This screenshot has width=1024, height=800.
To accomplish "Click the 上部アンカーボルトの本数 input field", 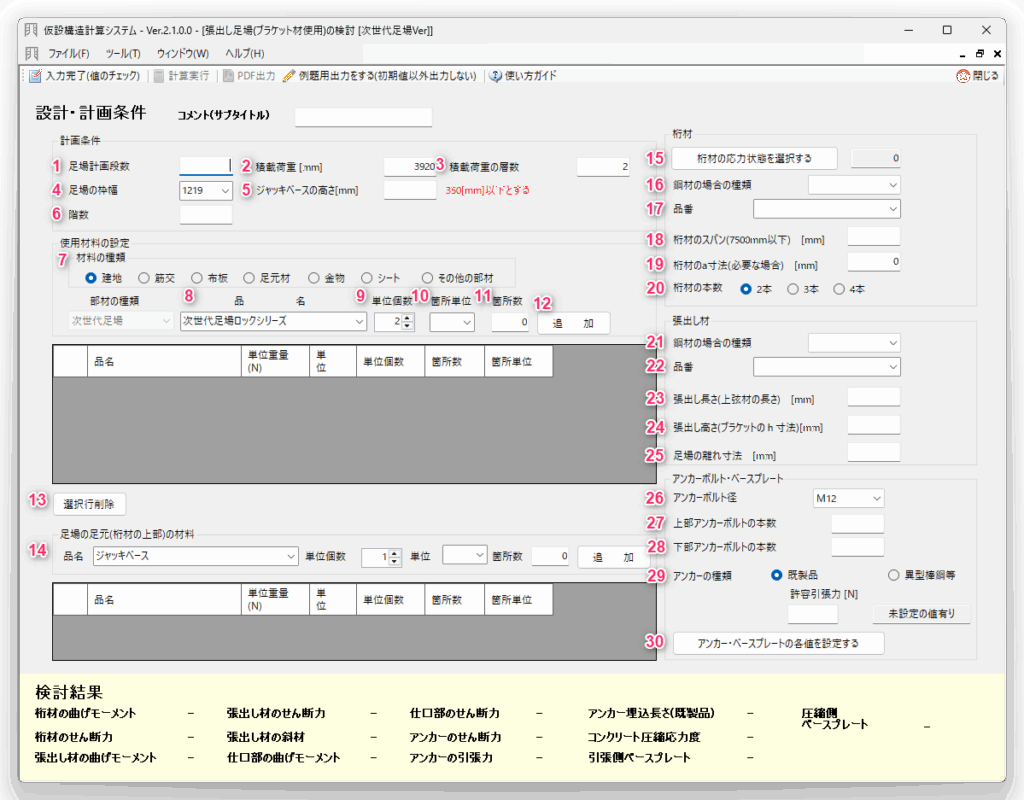I will click(x=857, y=523).
